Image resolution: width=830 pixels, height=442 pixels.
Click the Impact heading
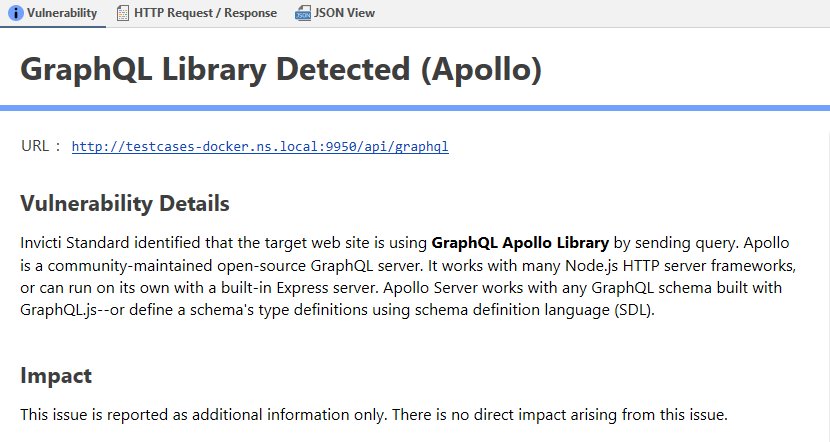click(56, 376)
